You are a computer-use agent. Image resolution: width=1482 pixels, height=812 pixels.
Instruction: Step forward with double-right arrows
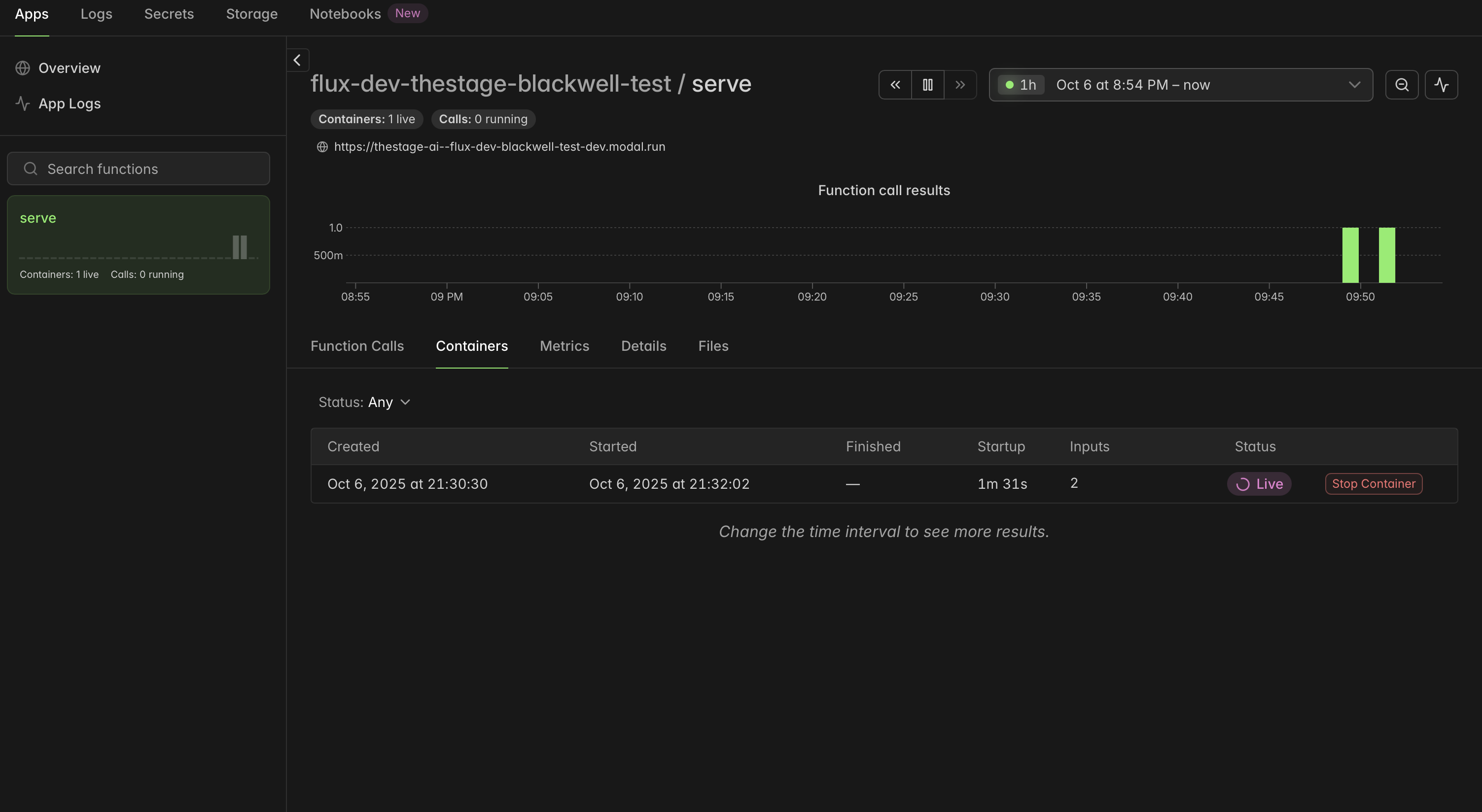960,85
